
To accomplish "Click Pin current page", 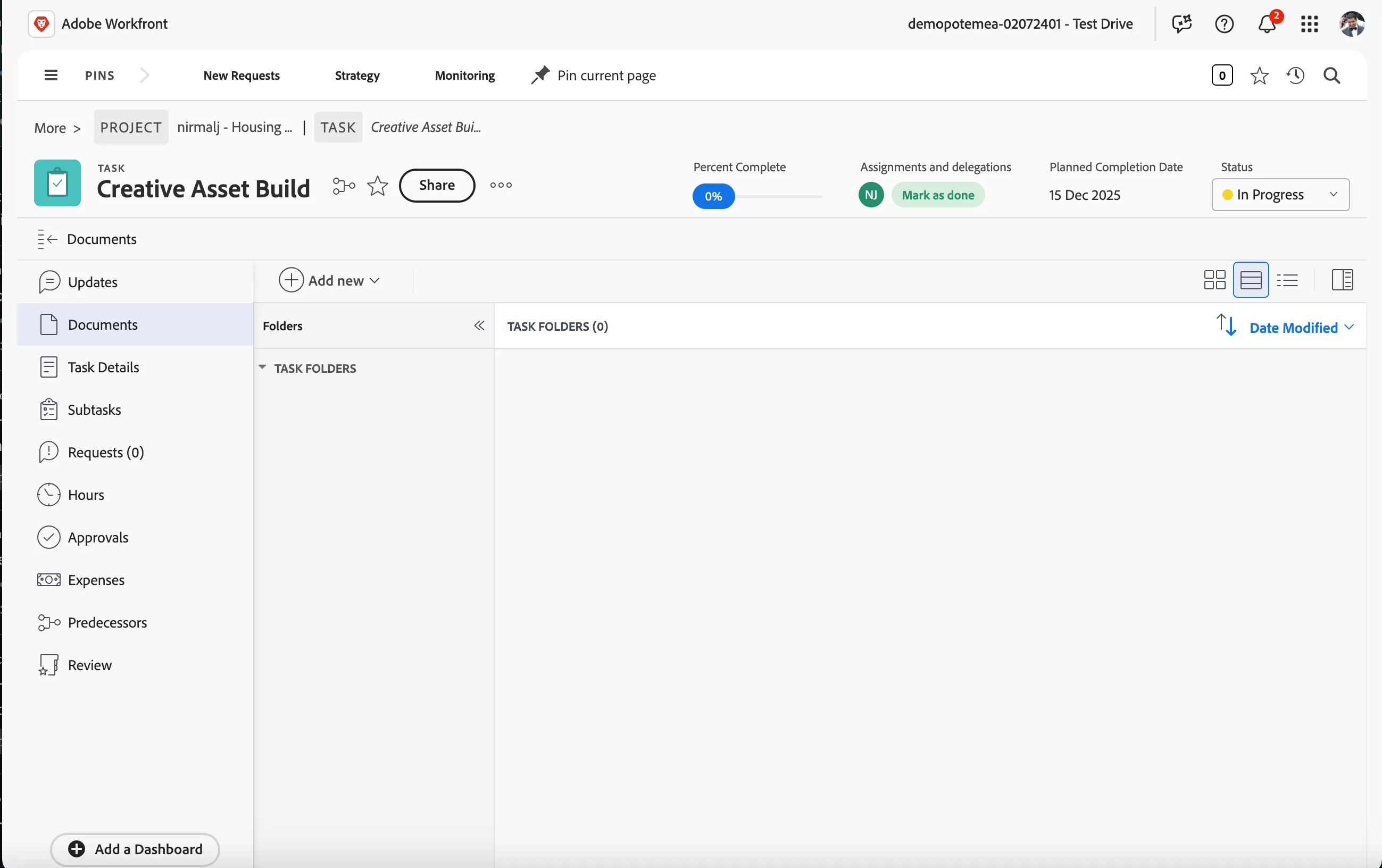I will (594, 75).
